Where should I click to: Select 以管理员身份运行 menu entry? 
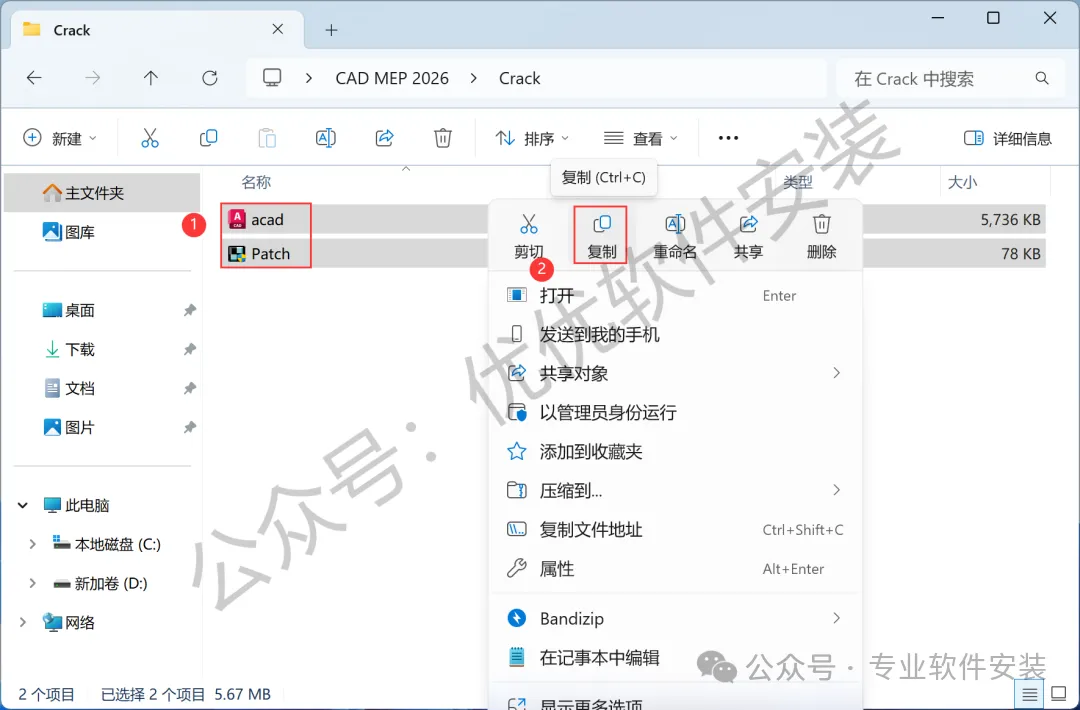675,413
